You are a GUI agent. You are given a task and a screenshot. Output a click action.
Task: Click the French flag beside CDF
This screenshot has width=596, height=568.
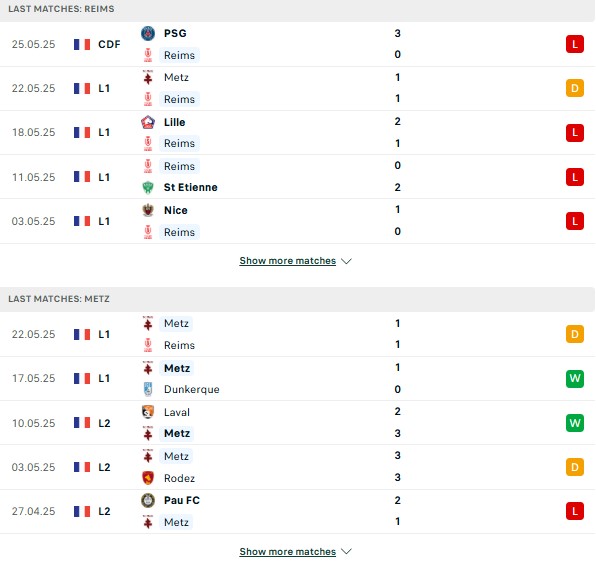[82, 44]
